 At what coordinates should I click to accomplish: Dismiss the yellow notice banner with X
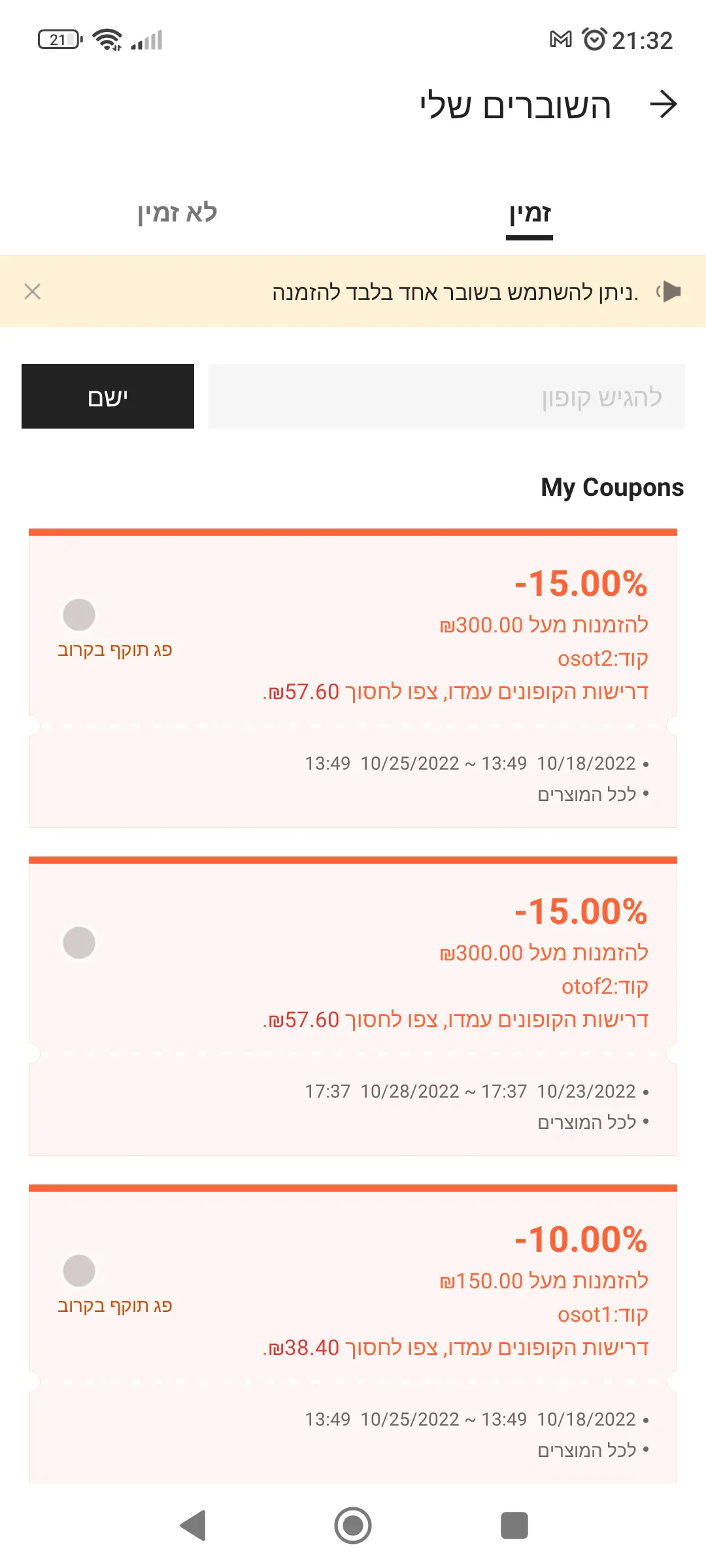(32, 291)
